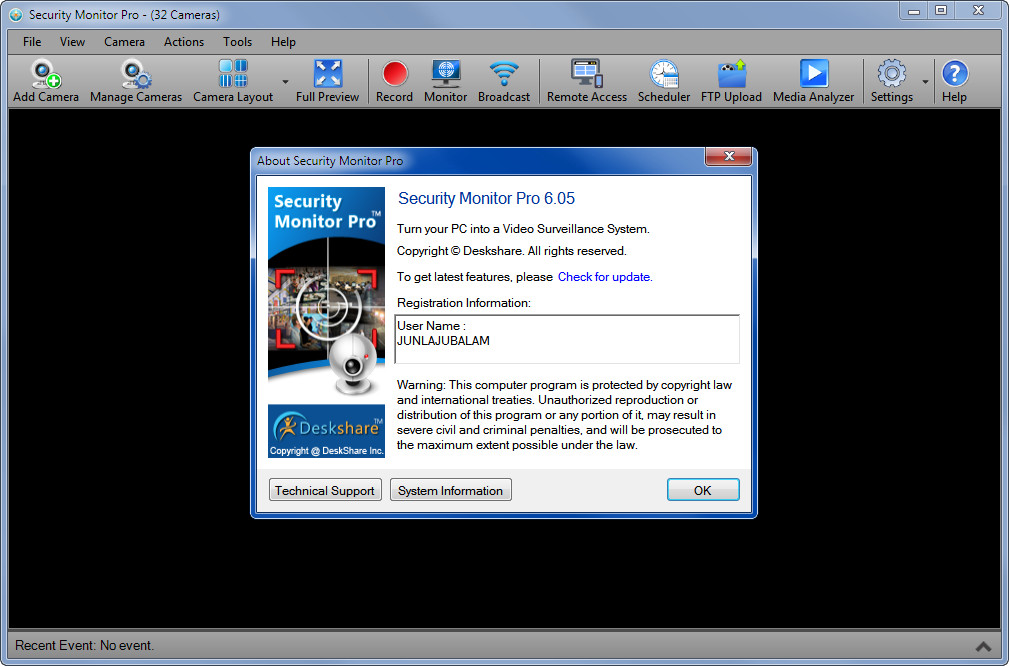Expand the Camera Layout dropdown arrow
The width and height of the screenshot is (1009, 666).
coord(285,82)
